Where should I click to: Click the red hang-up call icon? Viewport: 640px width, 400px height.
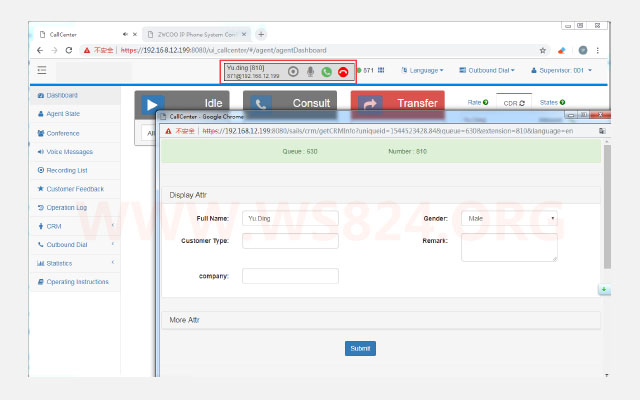tap(343, 72)
